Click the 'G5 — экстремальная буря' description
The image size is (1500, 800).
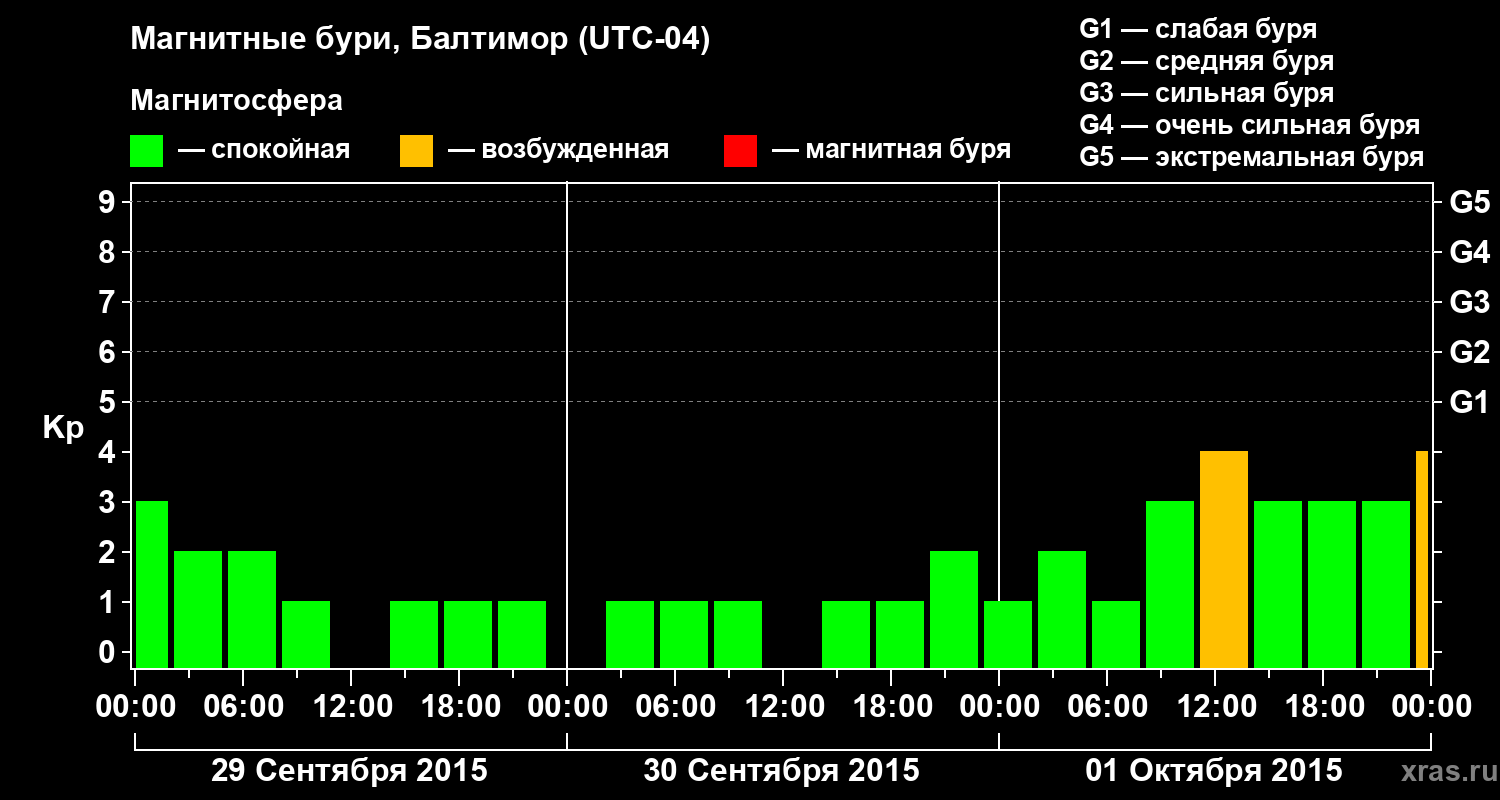pyautogui.click(x=1252, y=157)
